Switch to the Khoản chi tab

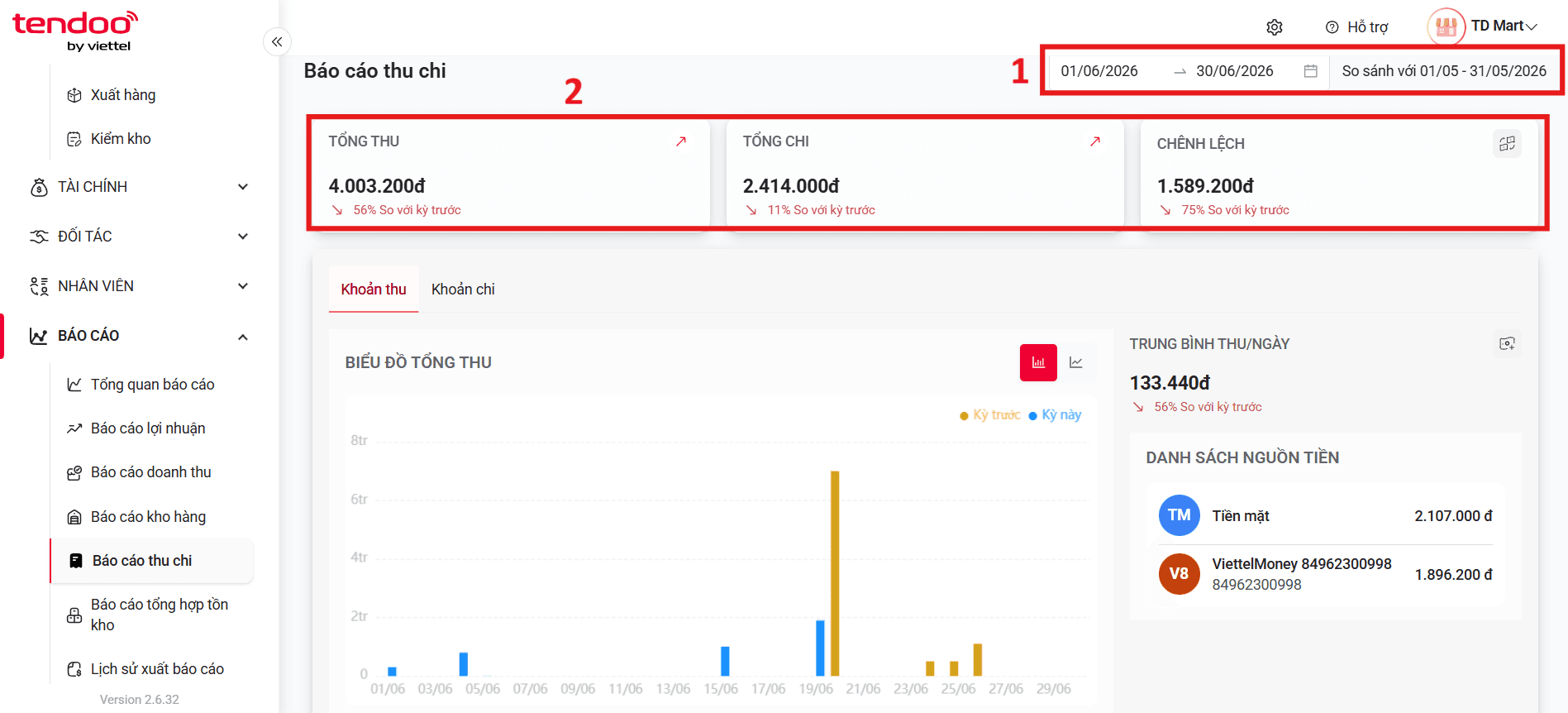[463, 290]
